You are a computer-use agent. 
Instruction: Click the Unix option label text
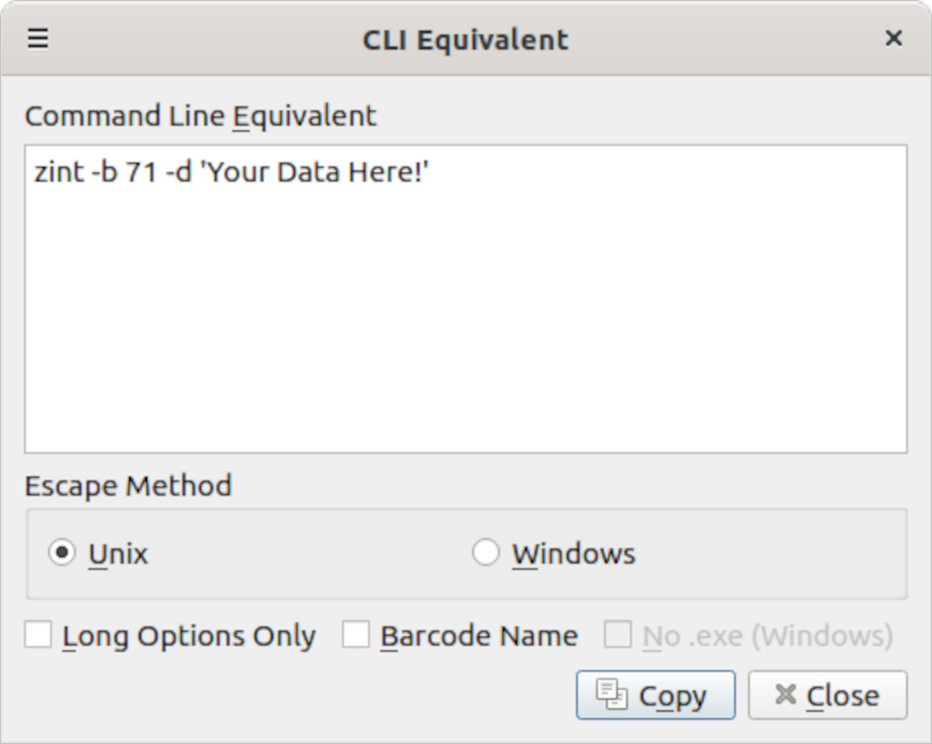[118, 554]
